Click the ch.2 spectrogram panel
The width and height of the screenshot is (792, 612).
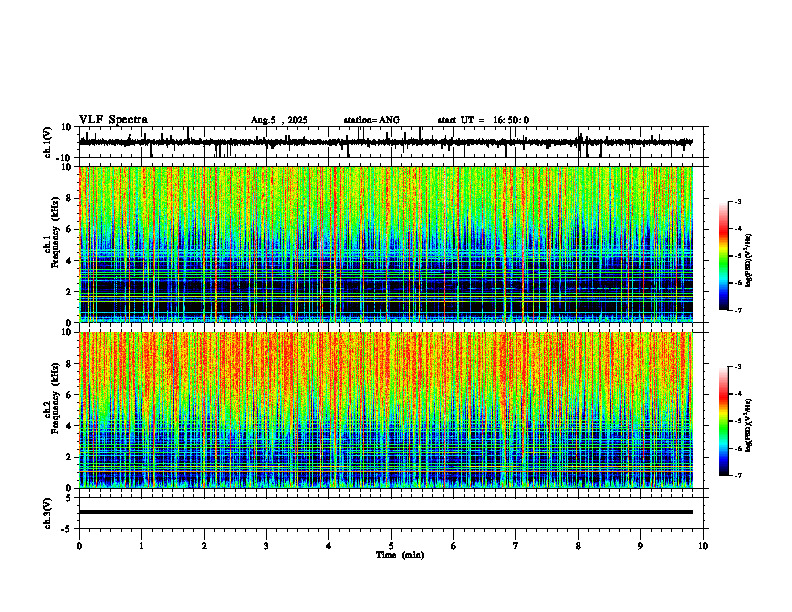[386, 410]
